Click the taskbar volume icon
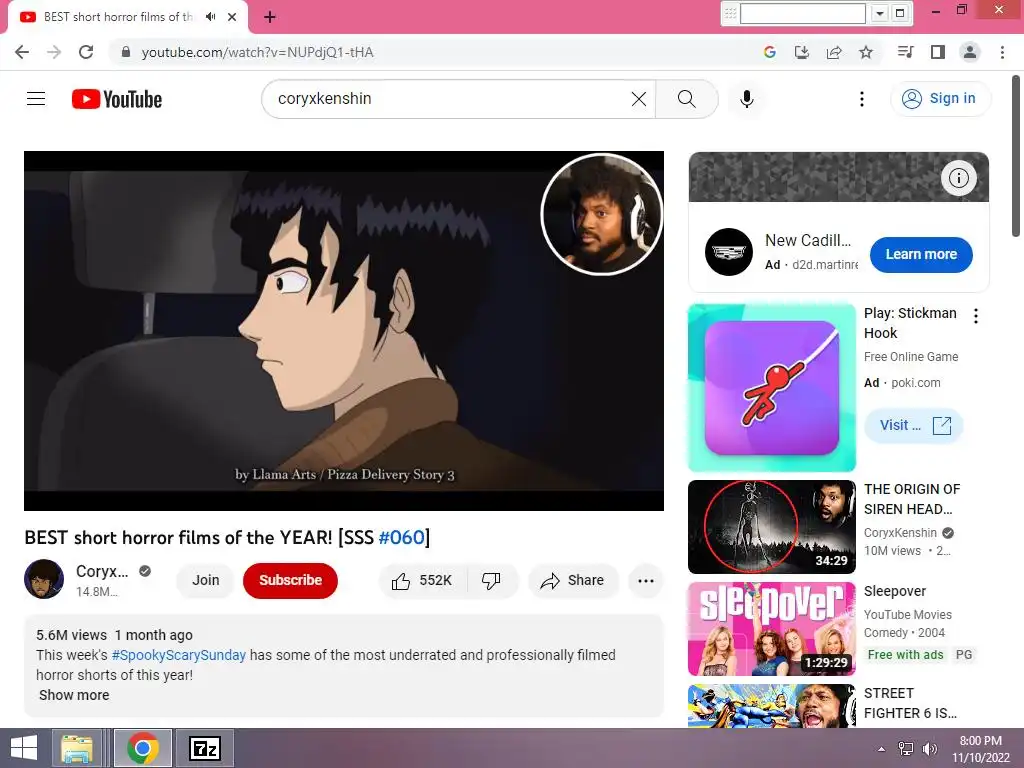This screenshot has width=1024, height=768. (x=929, y=749)
